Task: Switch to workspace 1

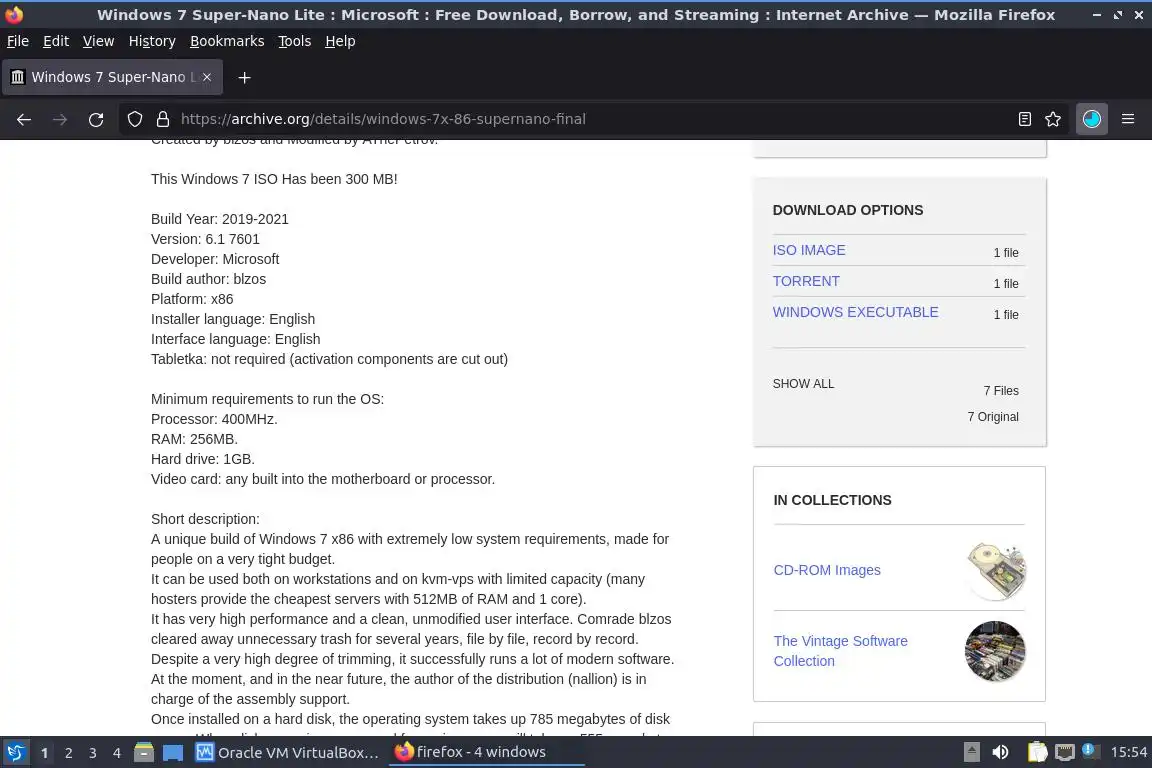Action: 44,753
